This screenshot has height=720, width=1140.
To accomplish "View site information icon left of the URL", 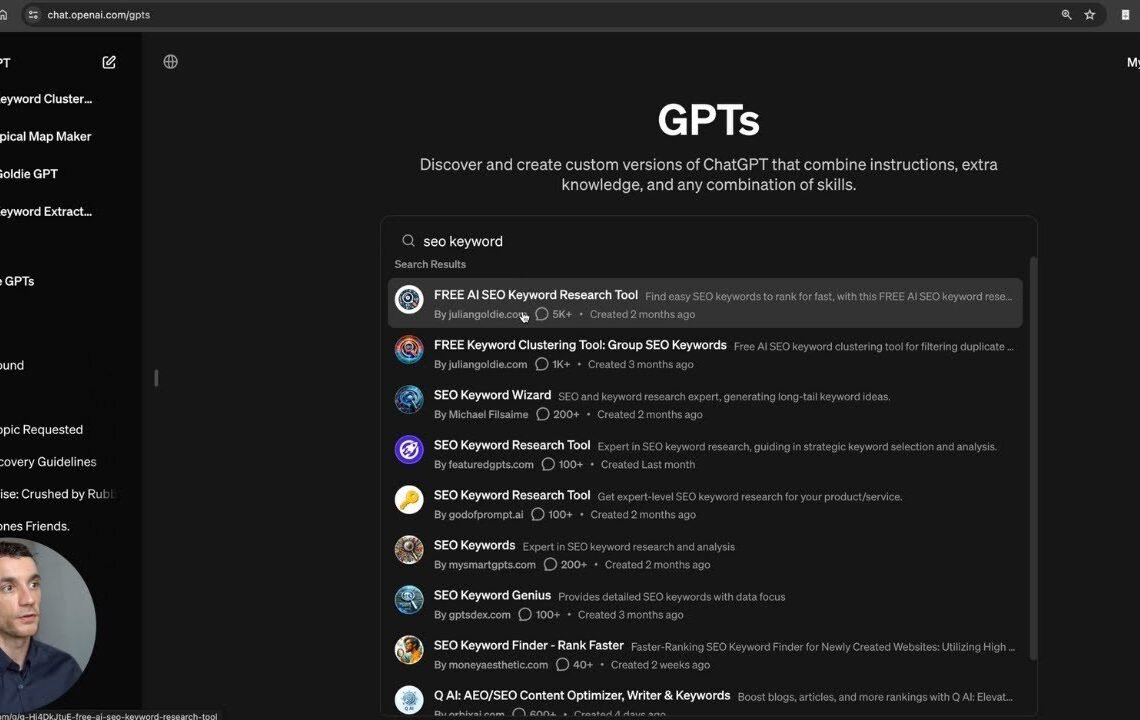I will 33,15.
